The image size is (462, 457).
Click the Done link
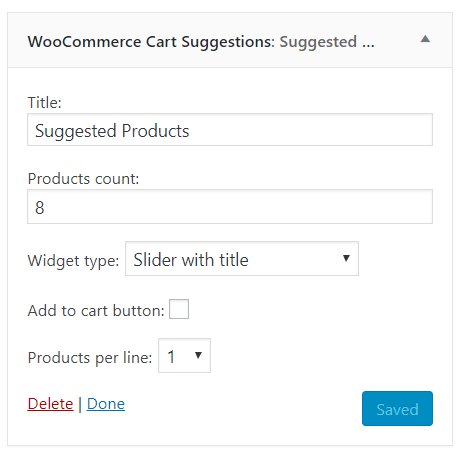[106, 404]
